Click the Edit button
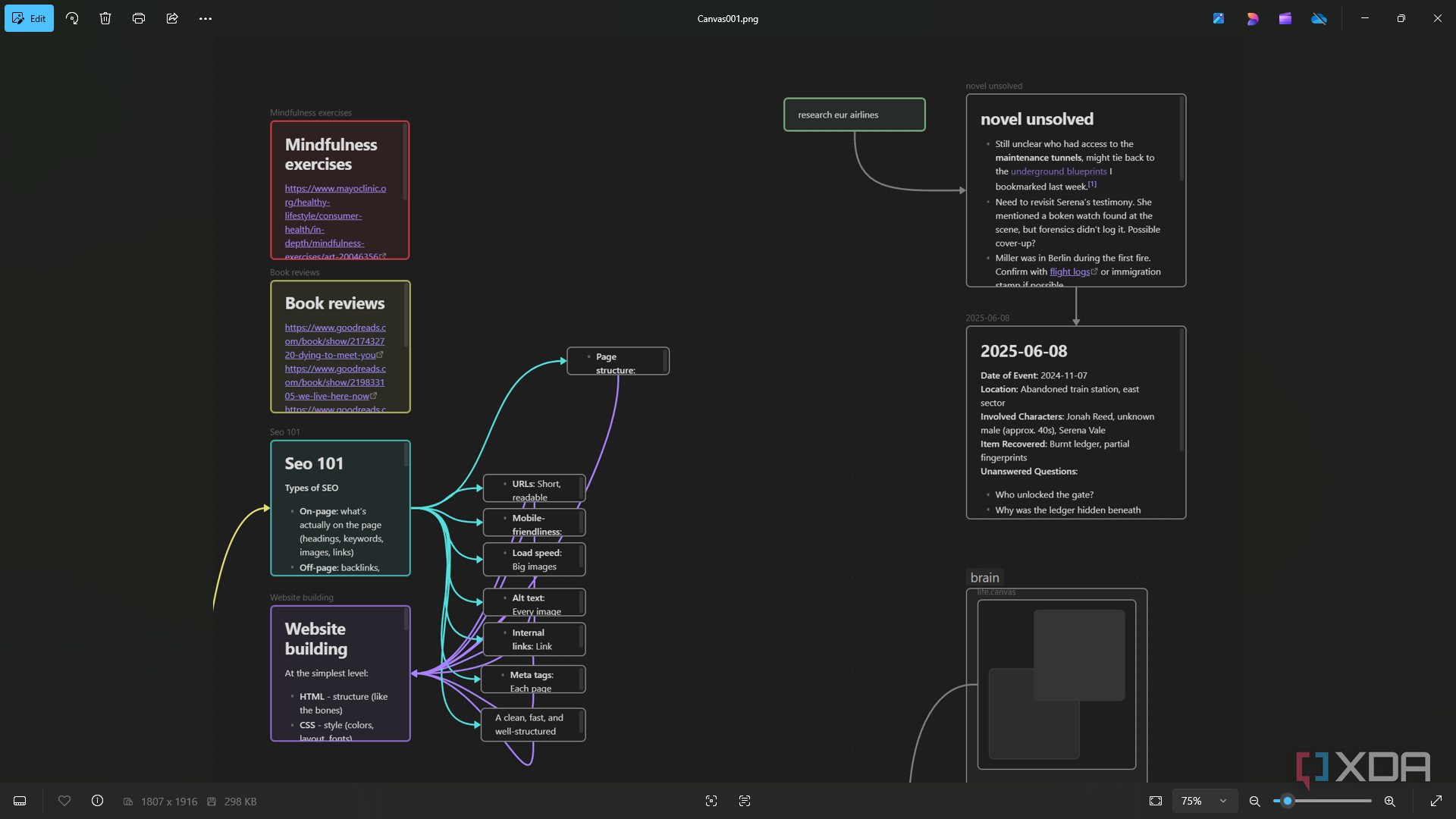The height and width of the screenshot is (819, 1456). 29,18
